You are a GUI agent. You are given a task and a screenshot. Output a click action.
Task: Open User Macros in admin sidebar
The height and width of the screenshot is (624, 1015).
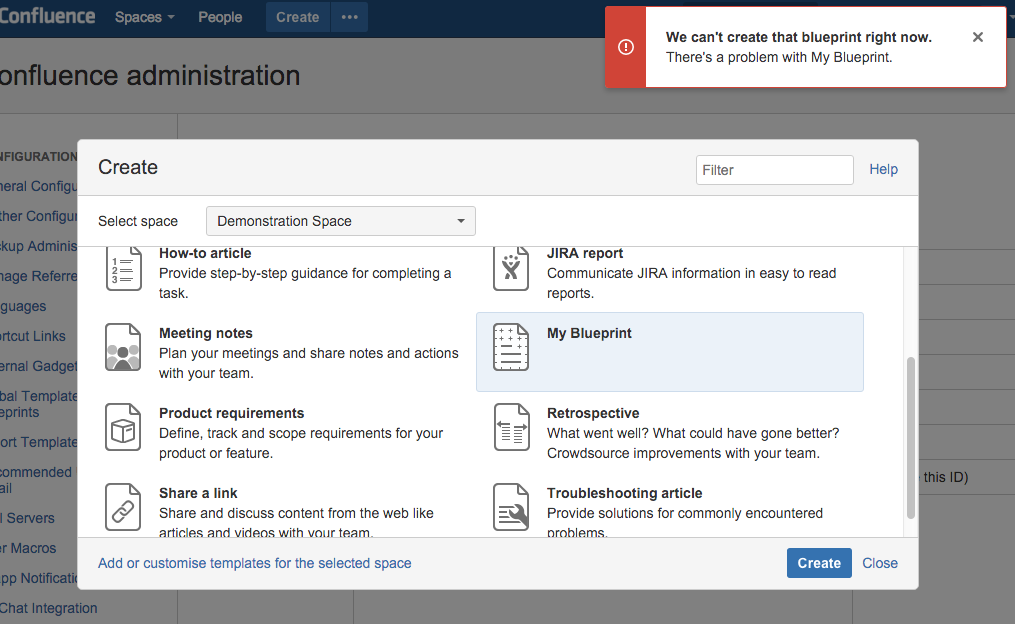[x=28, y=548]
